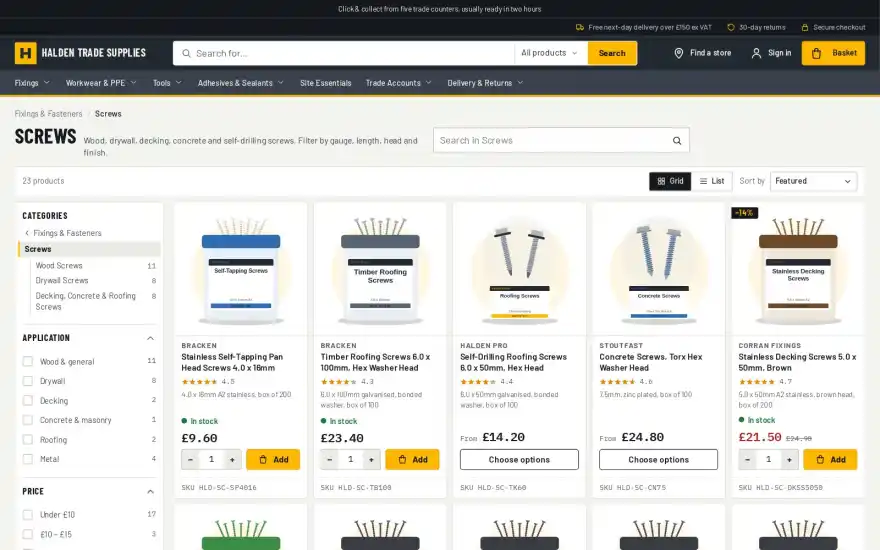Decrease quantity for Stainless Decking Screws
This screenshot has width=880, height=550.
pyautogui.click(x=748, y=460)
